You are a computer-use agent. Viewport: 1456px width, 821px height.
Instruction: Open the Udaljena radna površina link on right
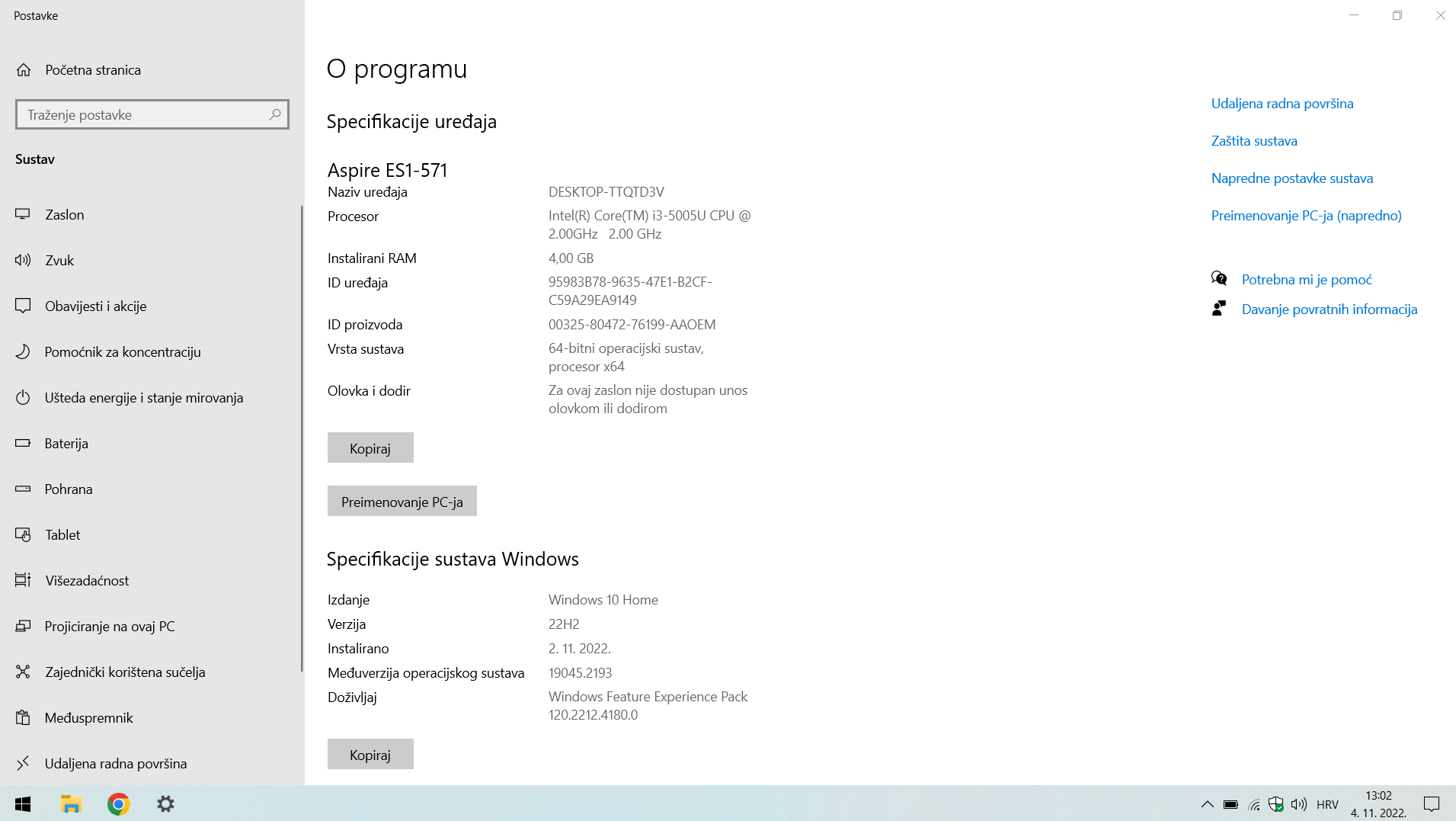pyautogui.click(x=1282, y=104)
